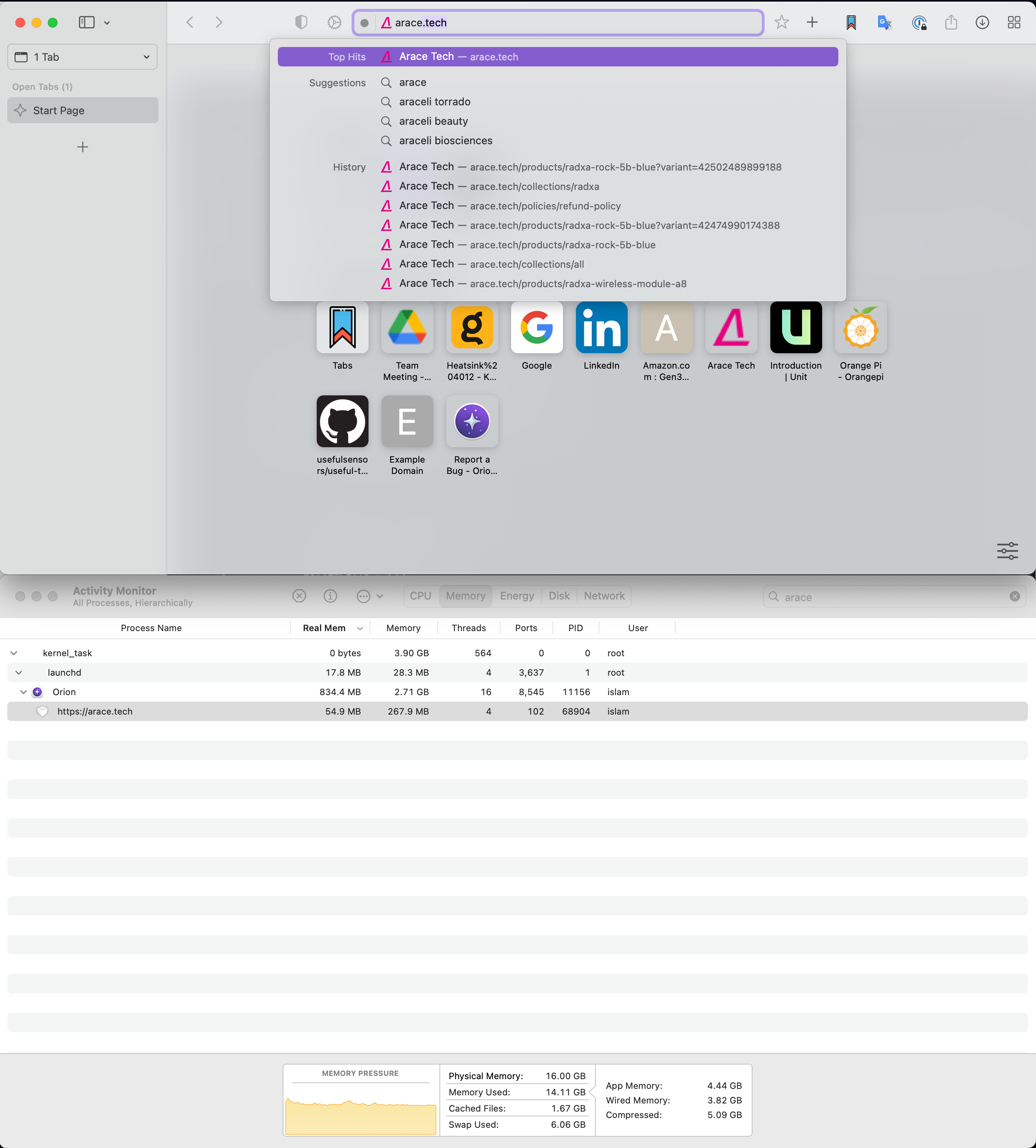
Task: Open the Orange Pi favorite tile
Action: click(x=861, y=327)
